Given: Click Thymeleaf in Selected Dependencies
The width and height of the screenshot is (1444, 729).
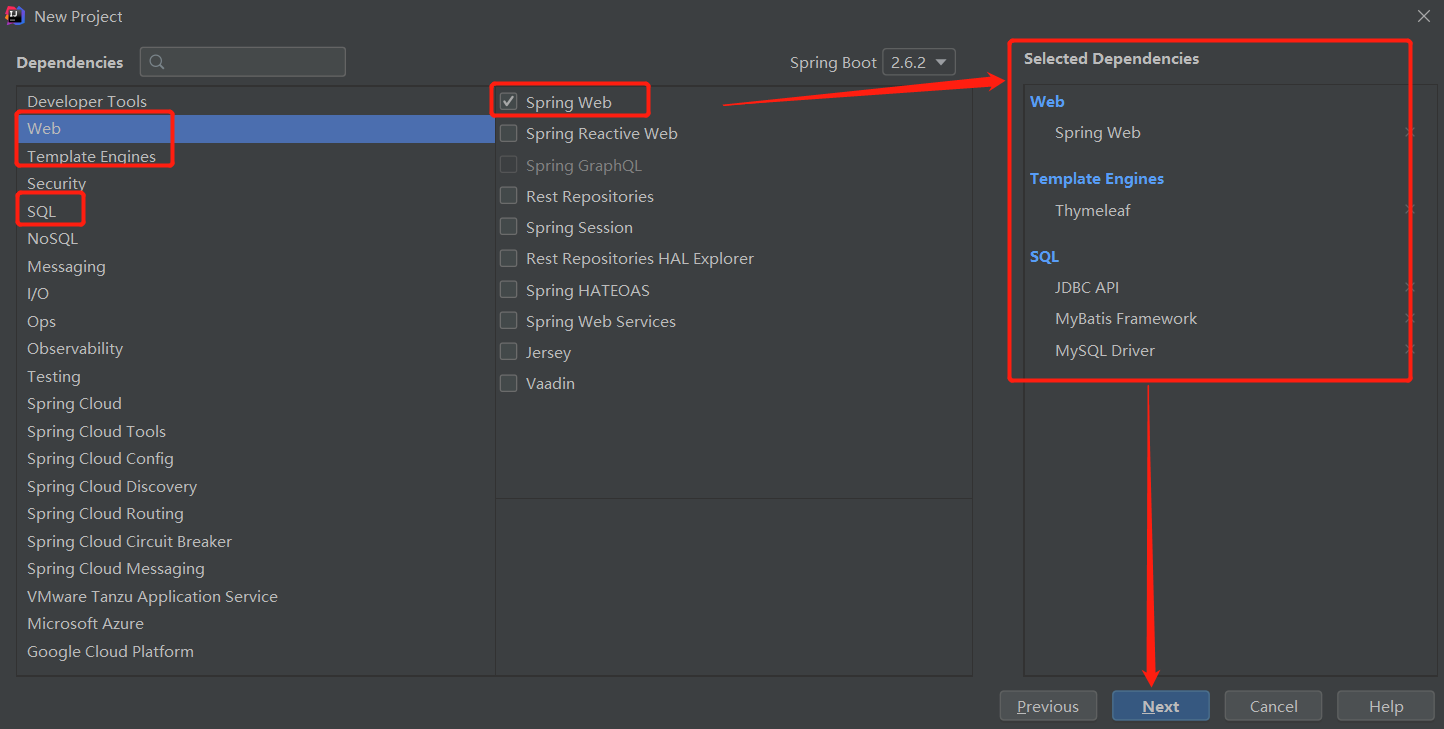Looking at the screenshot, I should pos(1093,210).
